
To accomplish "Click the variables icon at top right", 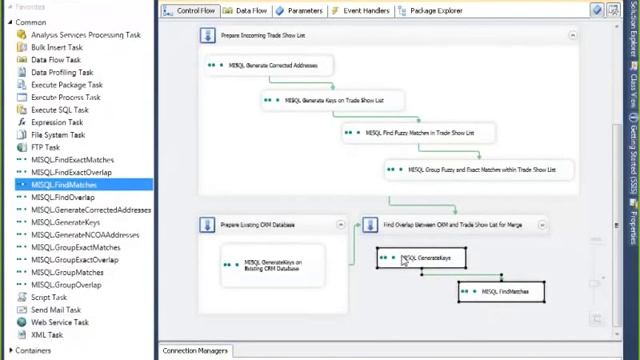I will point(597,10).
